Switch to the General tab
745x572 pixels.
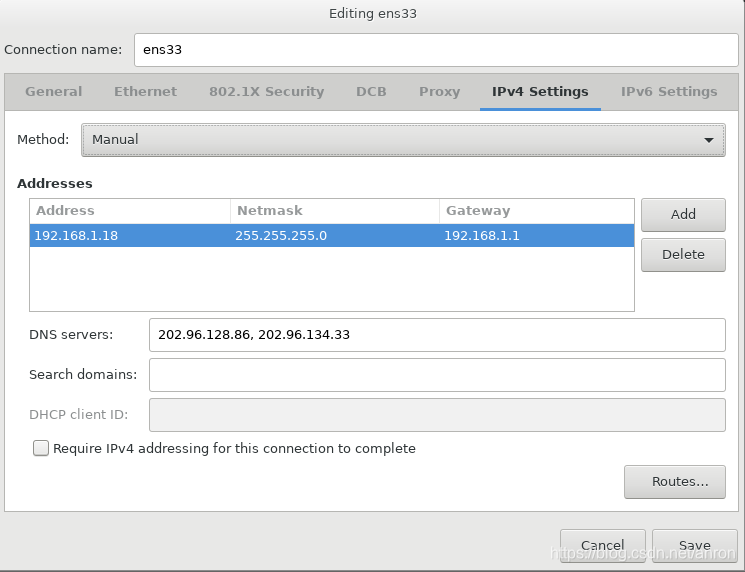click(54, 92)
